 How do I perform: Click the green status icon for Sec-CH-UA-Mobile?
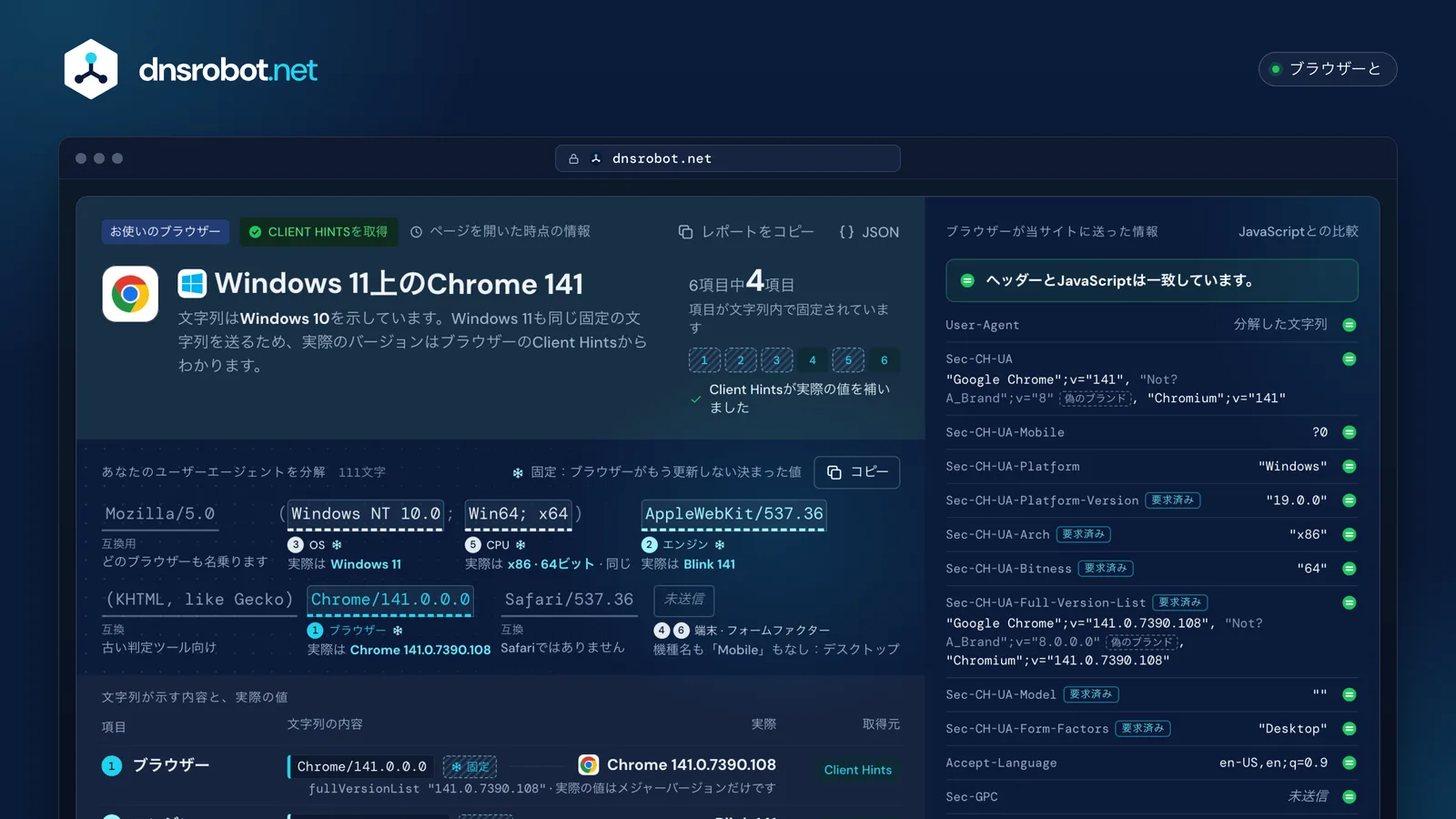point(1350,432)
